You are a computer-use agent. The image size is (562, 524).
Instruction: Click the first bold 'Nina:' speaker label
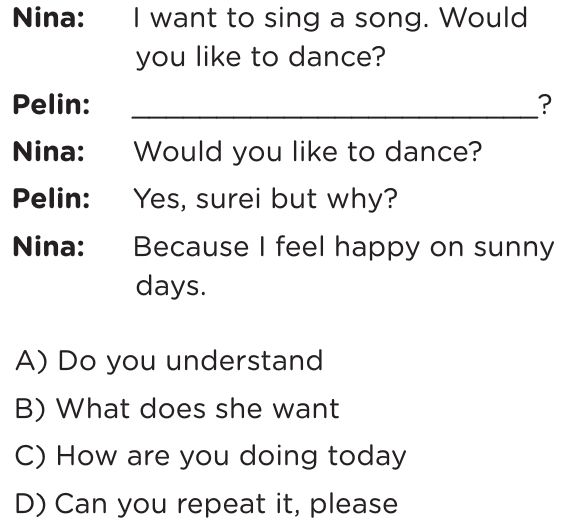[x=49, y=18]
